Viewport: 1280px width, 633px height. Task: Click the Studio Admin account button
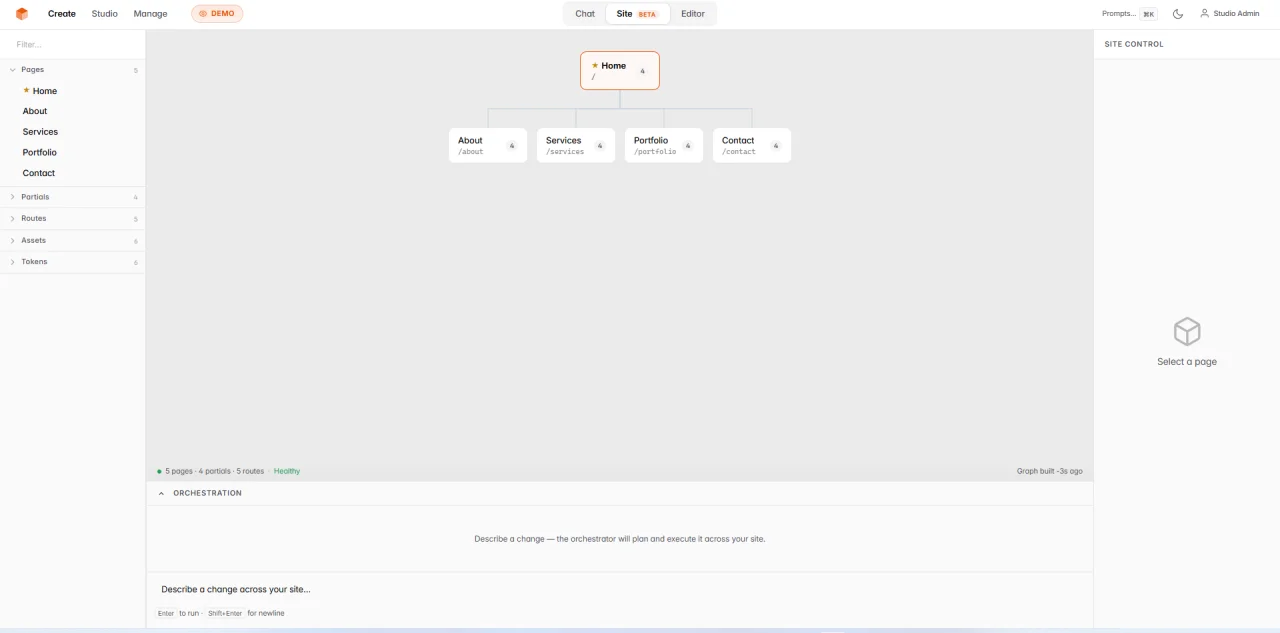click(x=1229, y=14)
